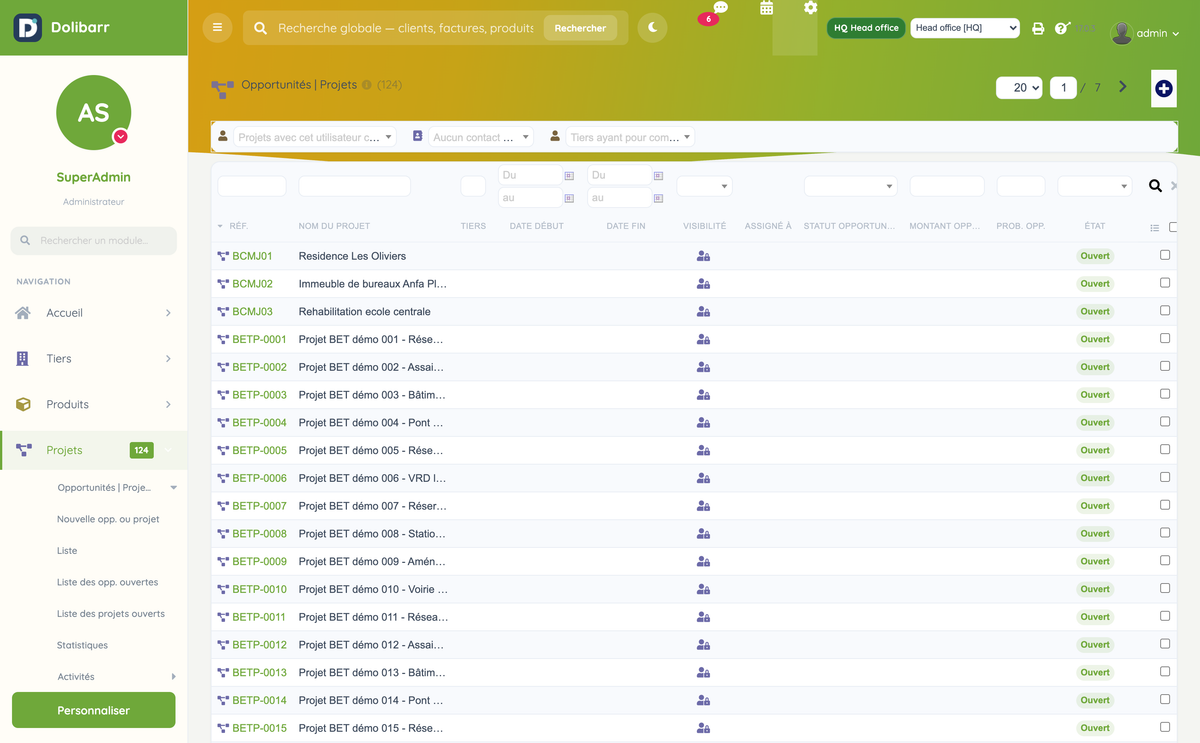Open Statistiques submenu entry

(x=82, y=645)
